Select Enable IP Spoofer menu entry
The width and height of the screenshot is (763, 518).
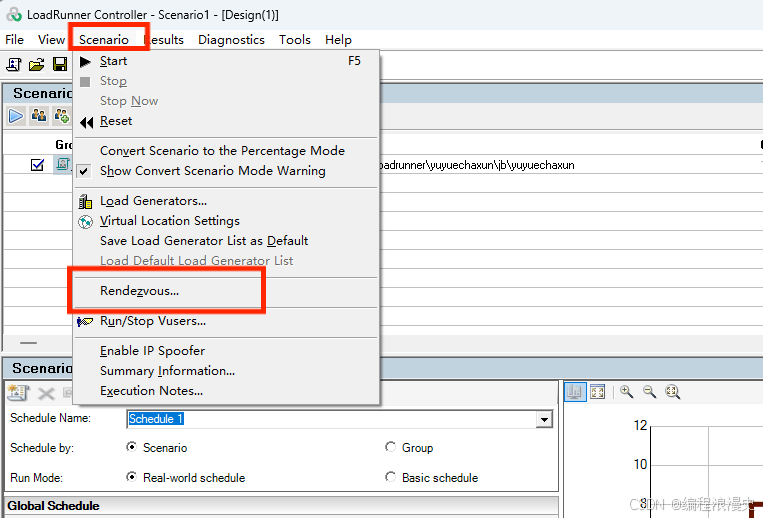point(226,351)
